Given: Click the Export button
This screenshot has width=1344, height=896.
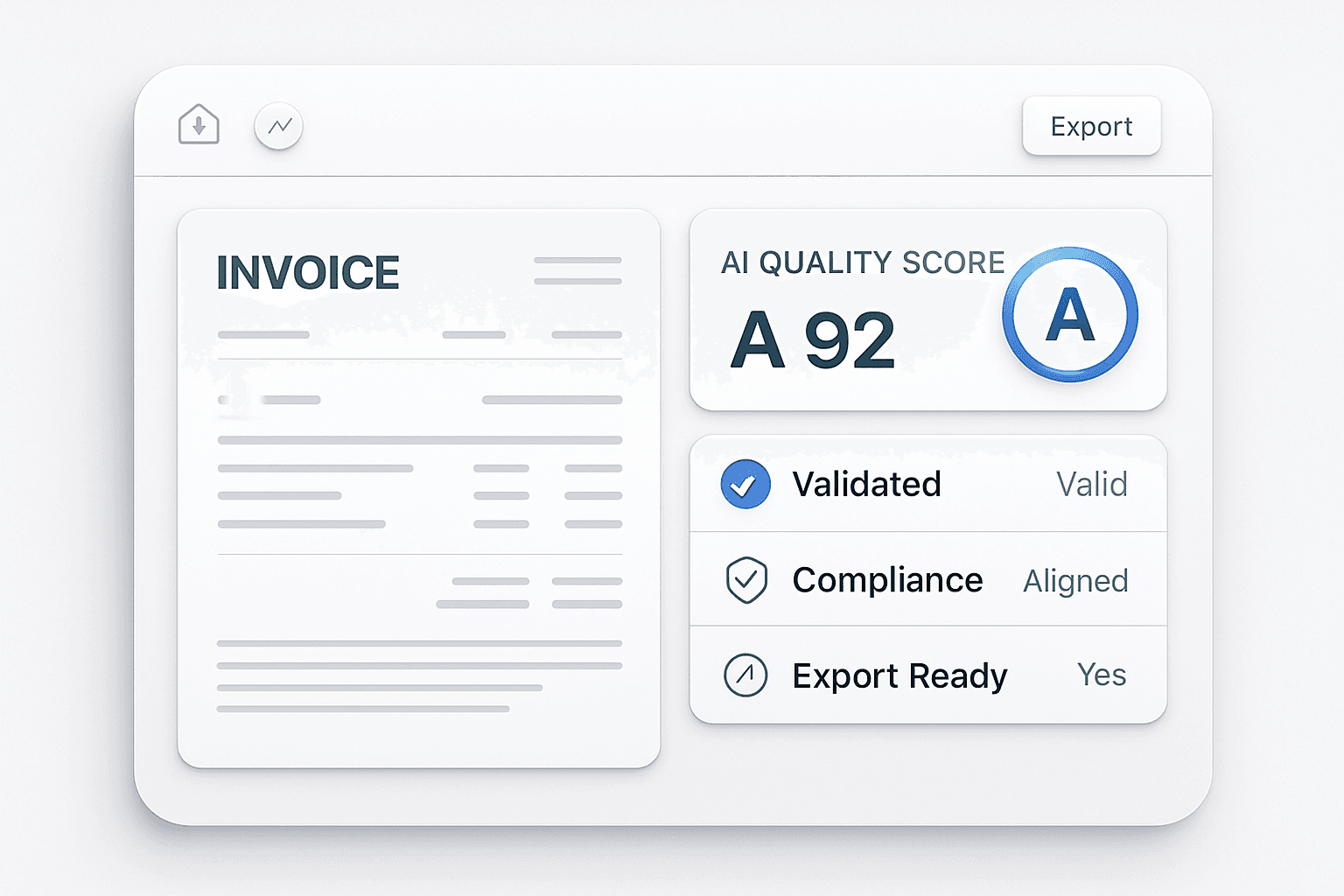Looking at the screenshot, I should 1091,126.
